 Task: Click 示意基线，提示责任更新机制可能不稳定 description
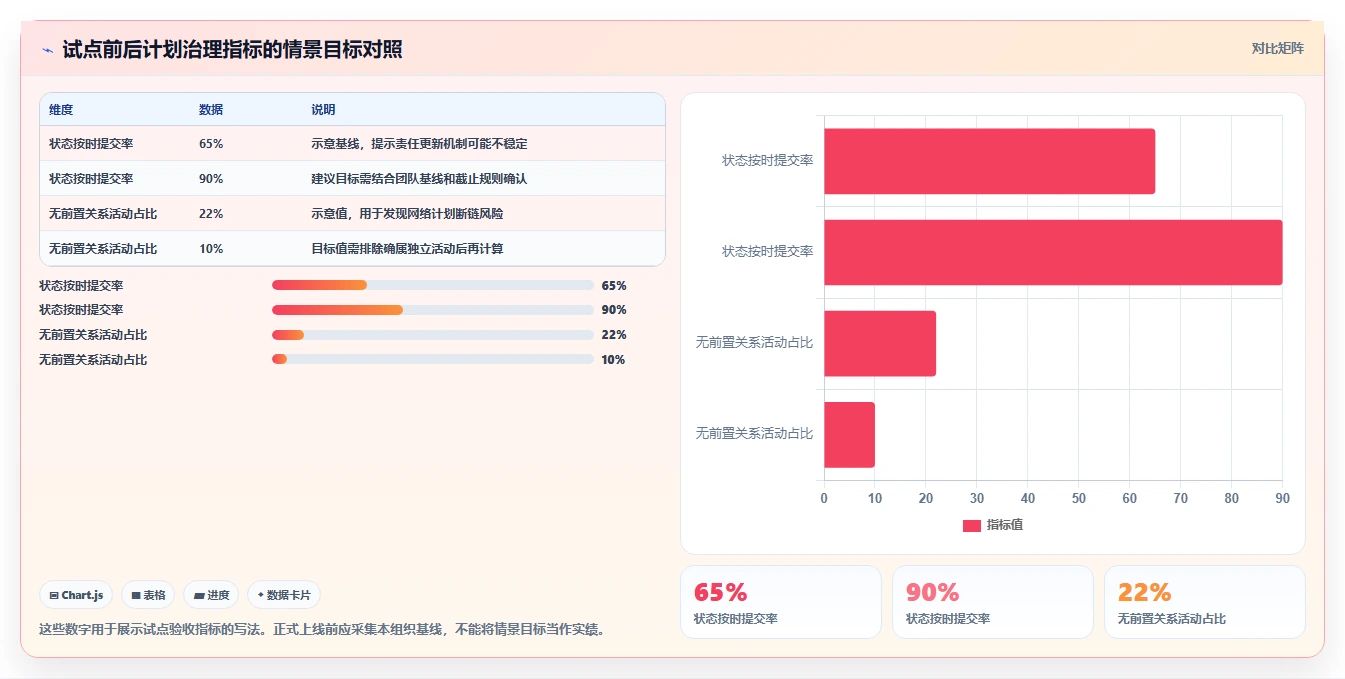tap(419, 144)
